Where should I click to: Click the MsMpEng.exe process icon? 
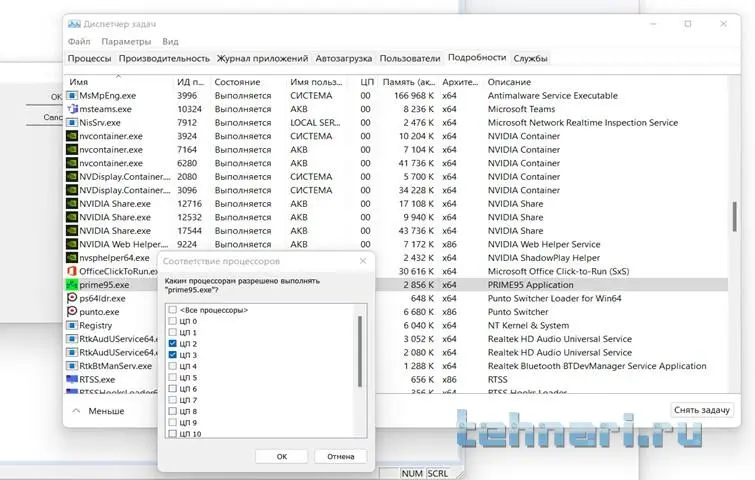[72, 95]
